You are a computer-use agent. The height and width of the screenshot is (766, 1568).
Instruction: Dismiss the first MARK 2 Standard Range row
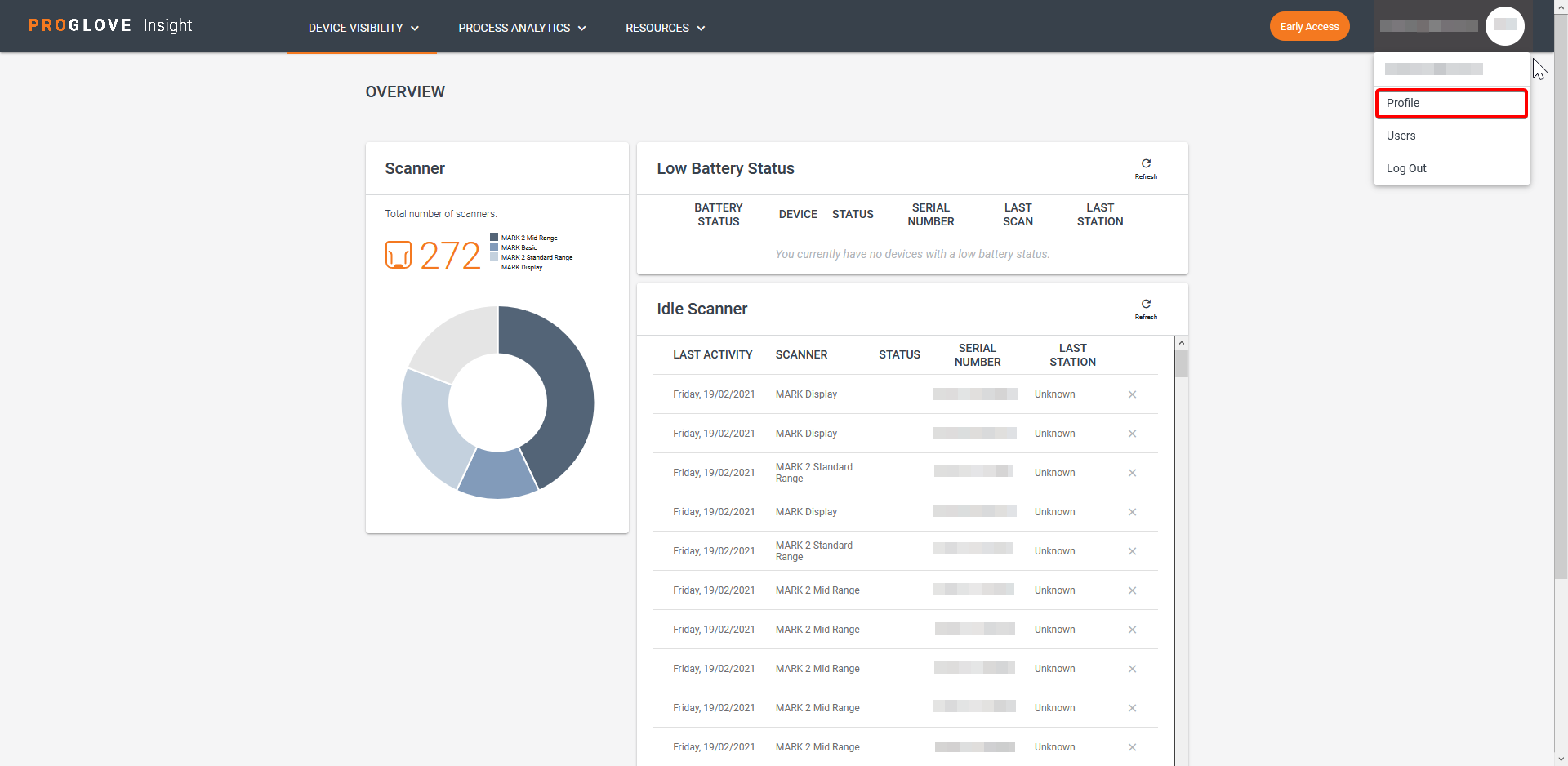coord(1132,473)
